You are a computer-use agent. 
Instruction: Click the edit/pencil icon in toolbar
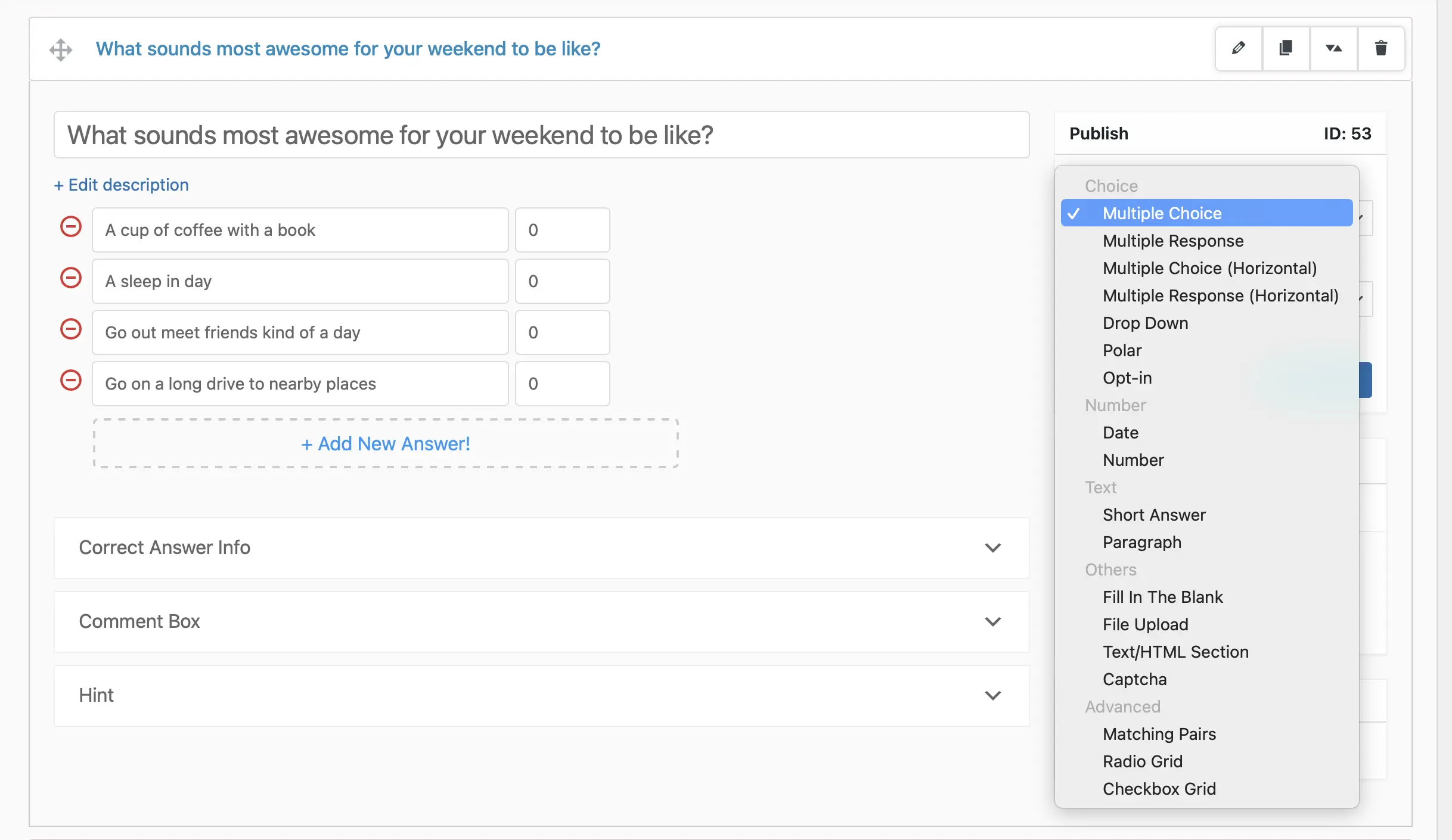pyautogui.click(x=1238, y=48)
